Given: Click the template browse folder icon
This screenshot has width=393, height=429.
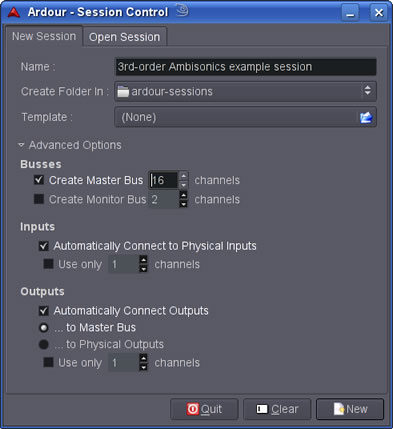Looking at the screenshot, I should pyautogui.click(x=366, y=117).
